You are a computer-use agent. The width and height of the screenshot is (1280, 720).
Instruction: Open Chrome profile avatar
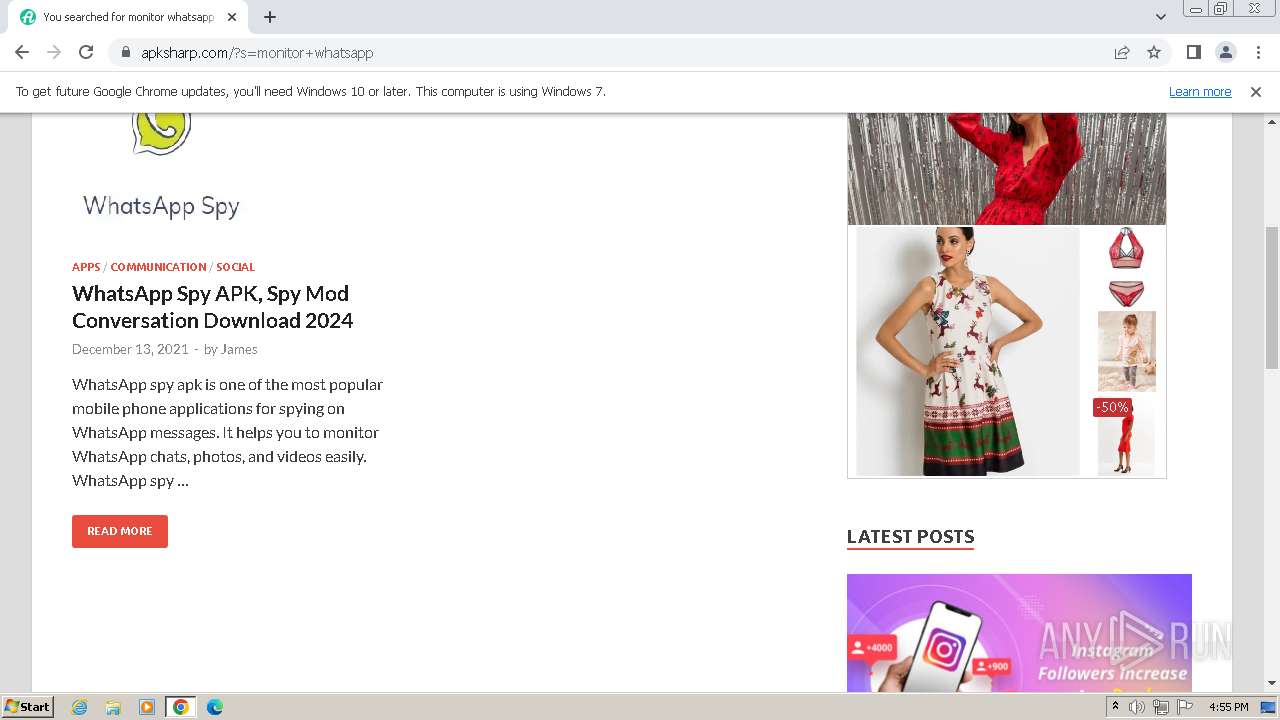pos(1225,52)
